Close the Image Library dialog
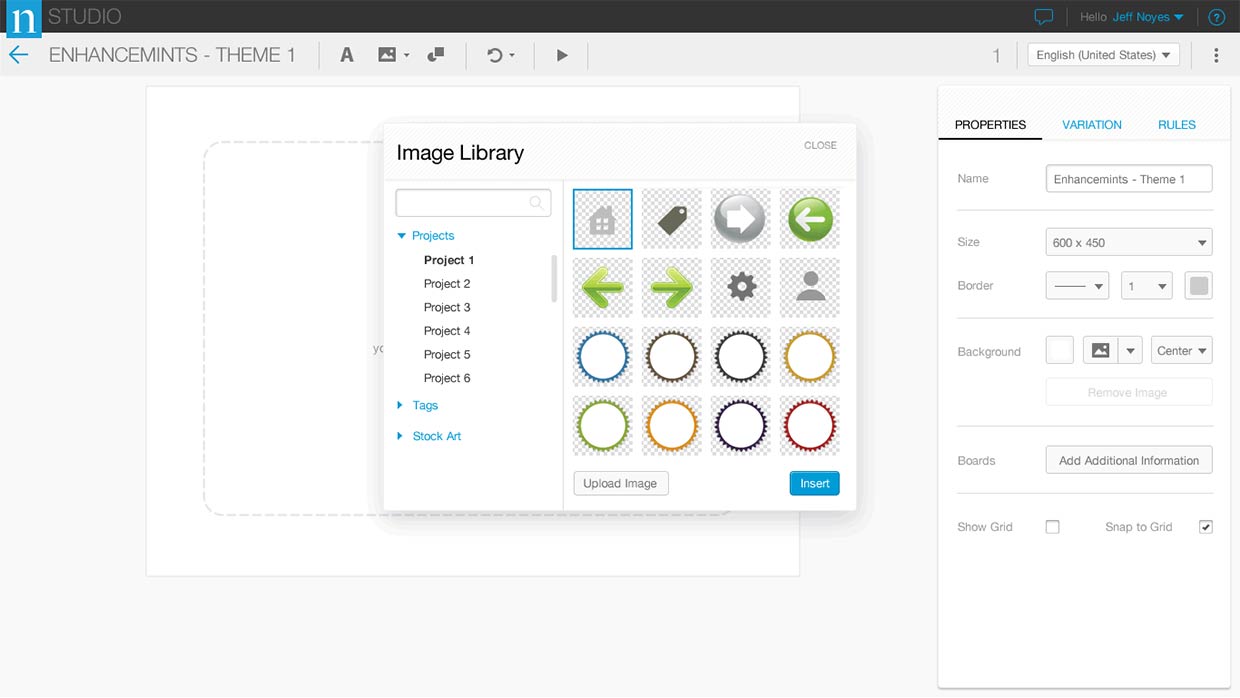The image size is (1240, 698). click(x=820, y=145)
